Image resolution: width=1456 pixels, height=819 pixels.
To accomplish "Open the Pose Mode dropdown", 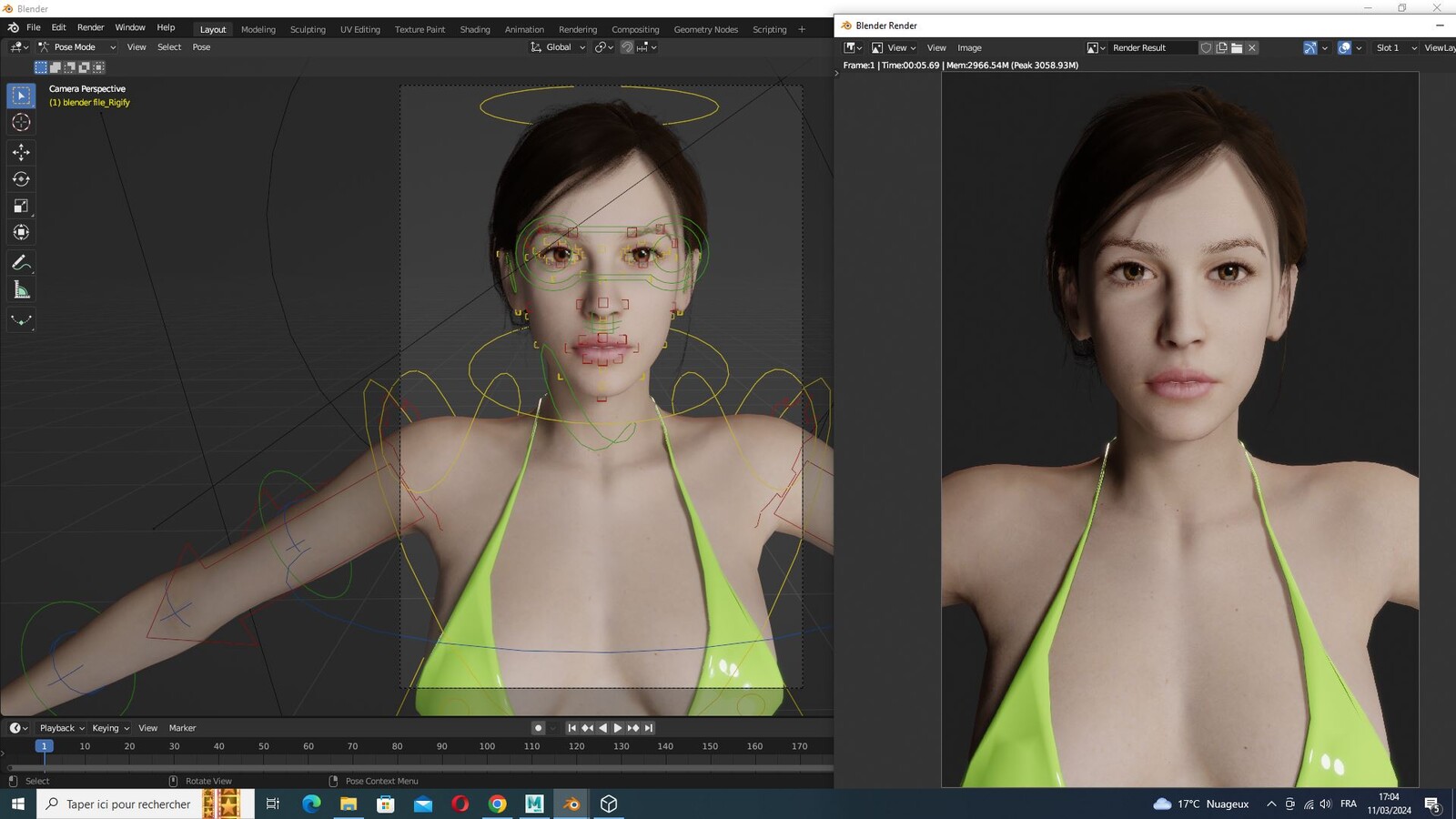I will pos(76,47).
